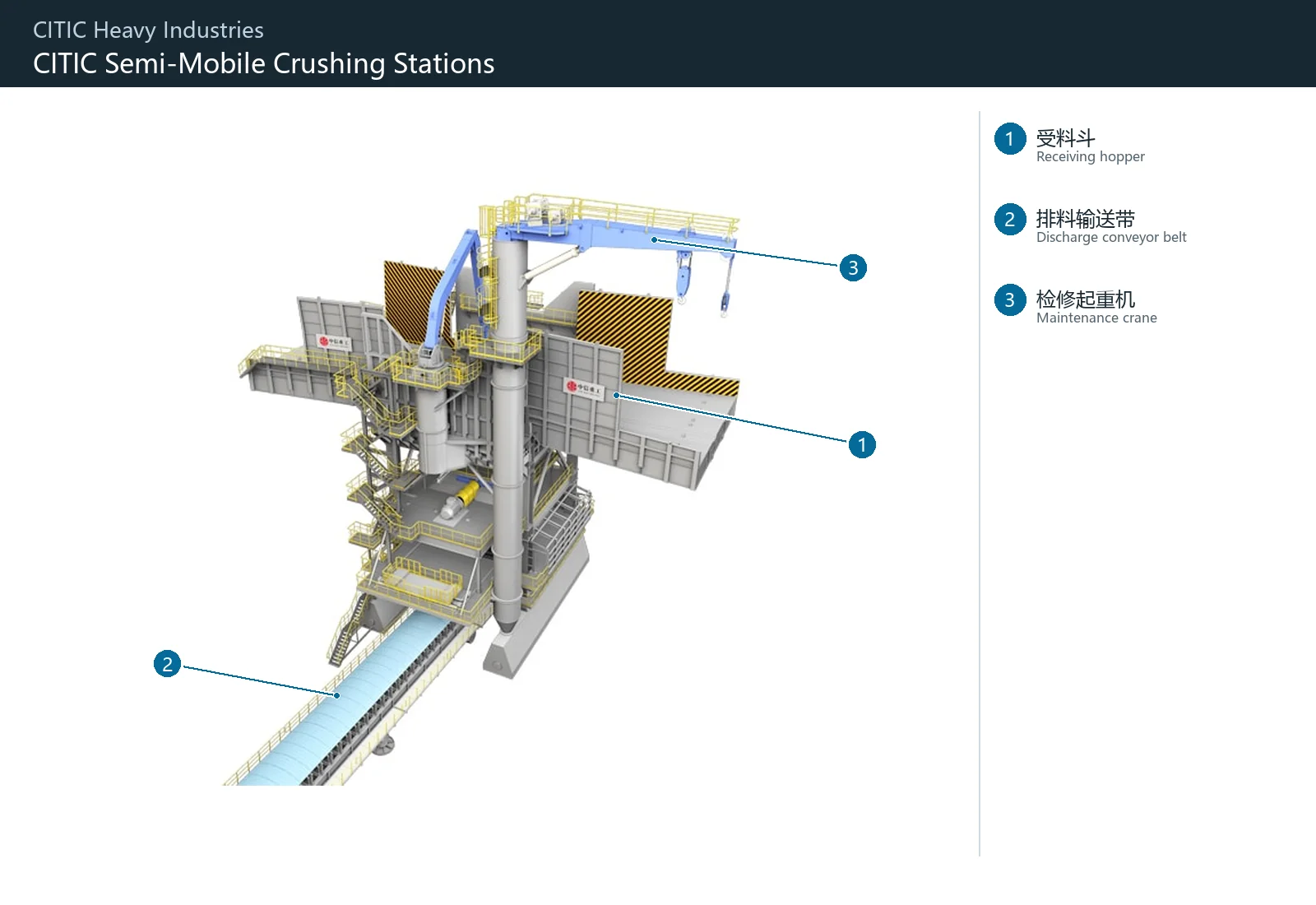Click the crushing station 3D model image
1316x905 pixels.
coord(481,490)
